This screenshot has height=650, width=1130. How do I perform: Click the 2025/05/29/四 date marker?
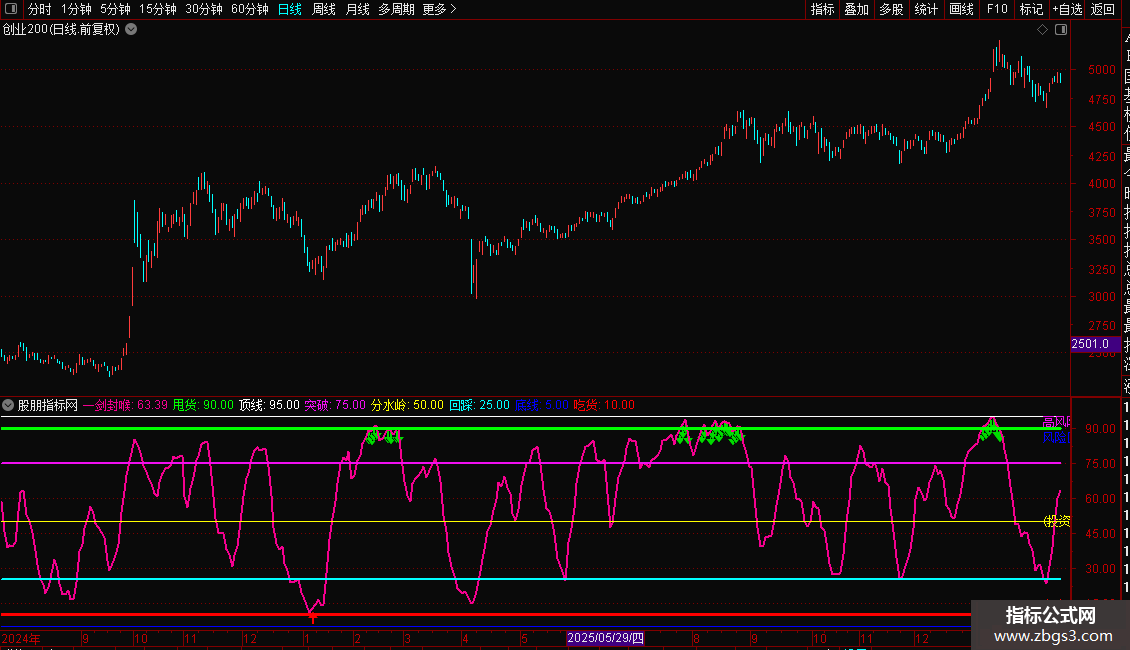pyautogui.click(x=605, y=638)
